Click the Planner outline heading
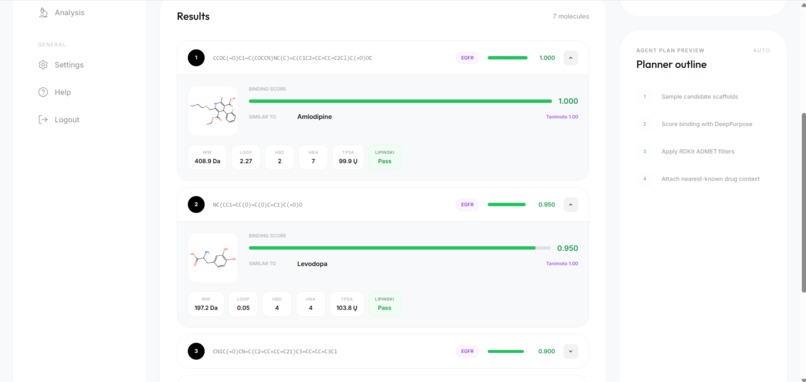This screenshot has width=806, height=382. (x=671, y=65)
